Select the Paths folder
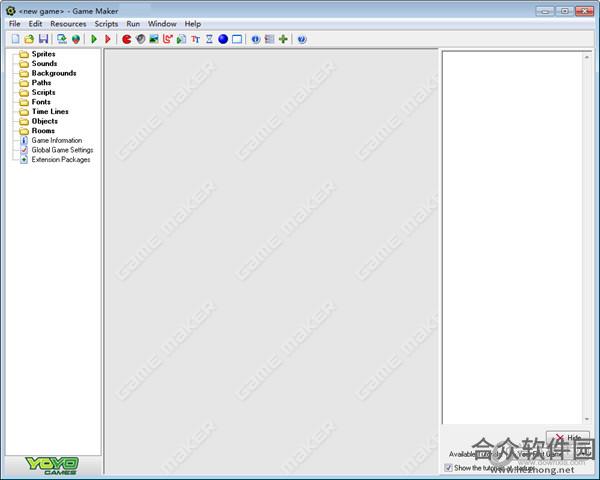 [41, 83]
